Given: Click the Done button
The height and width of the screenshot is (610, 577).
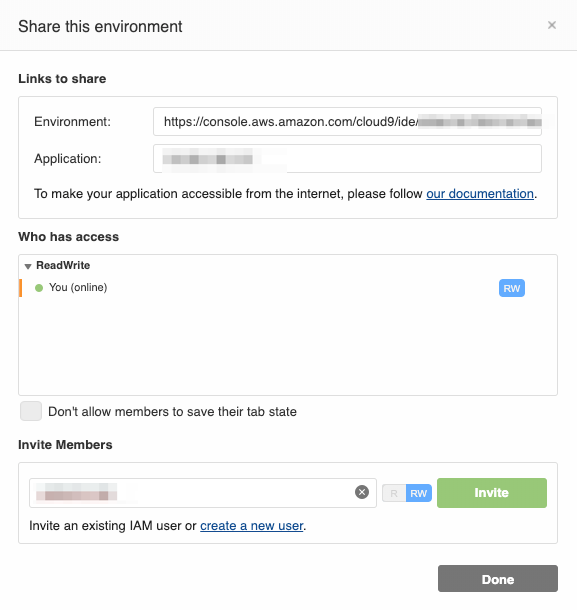Looking at the screenshot, I should 498,578.
